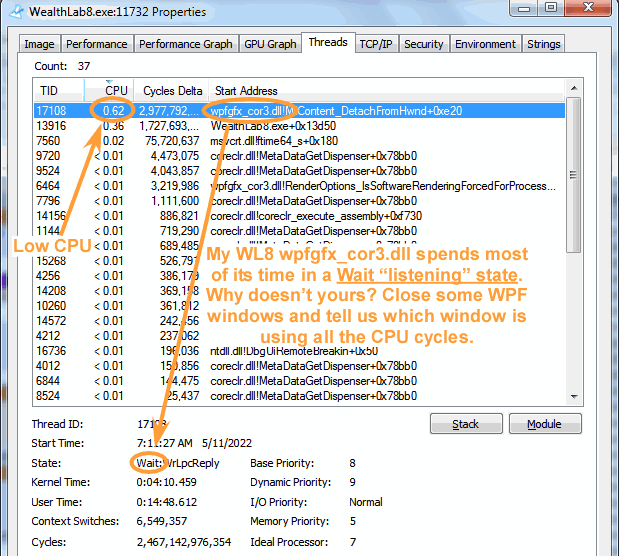Click the WealthLab8.exe+0x13d50 start address
The height and width of the screenshot is (556, 619).
coord(273,126)
